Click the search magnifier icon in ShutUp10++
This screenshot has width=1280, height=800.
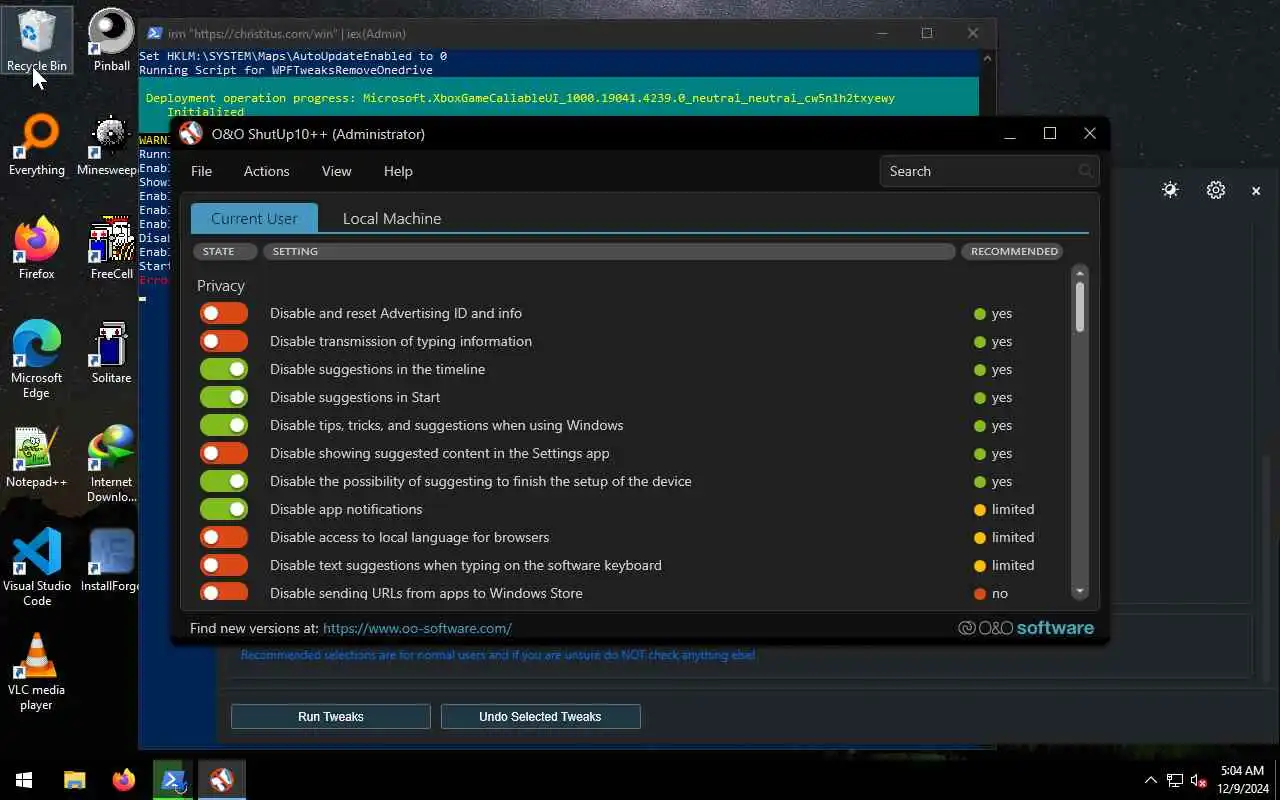click(1086, 171)
